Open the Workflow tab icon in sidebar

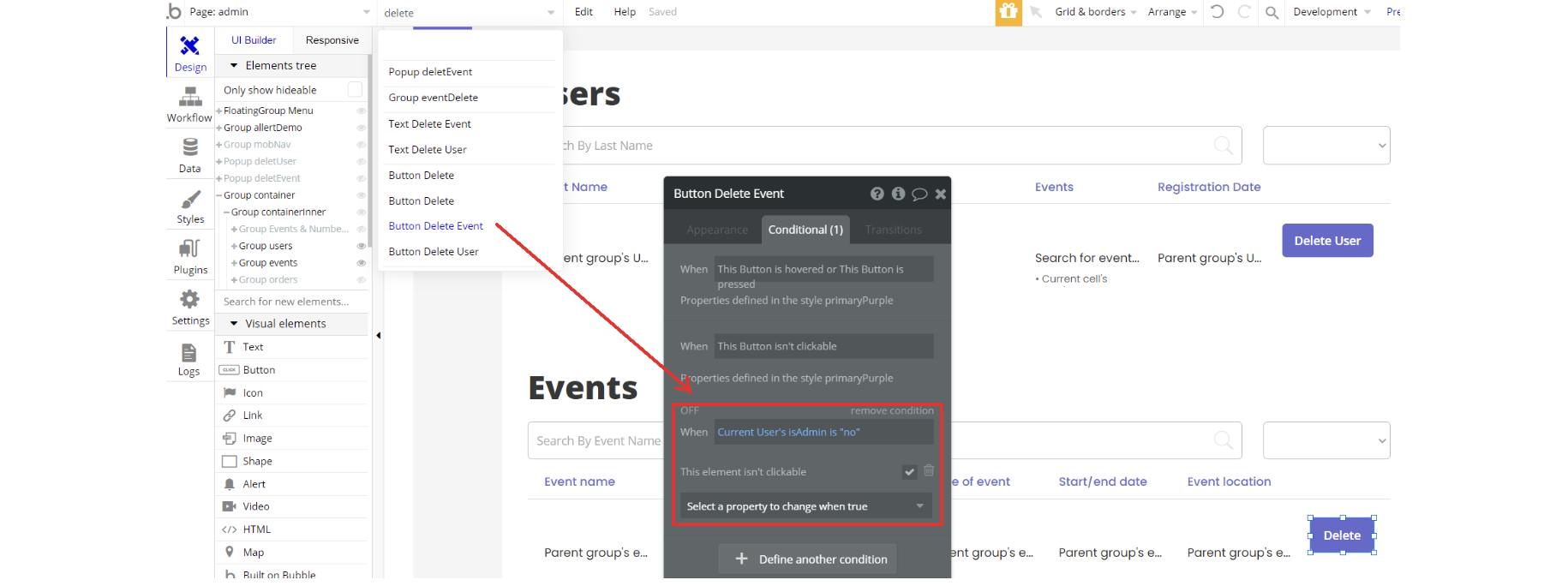[x=189, y=99]
